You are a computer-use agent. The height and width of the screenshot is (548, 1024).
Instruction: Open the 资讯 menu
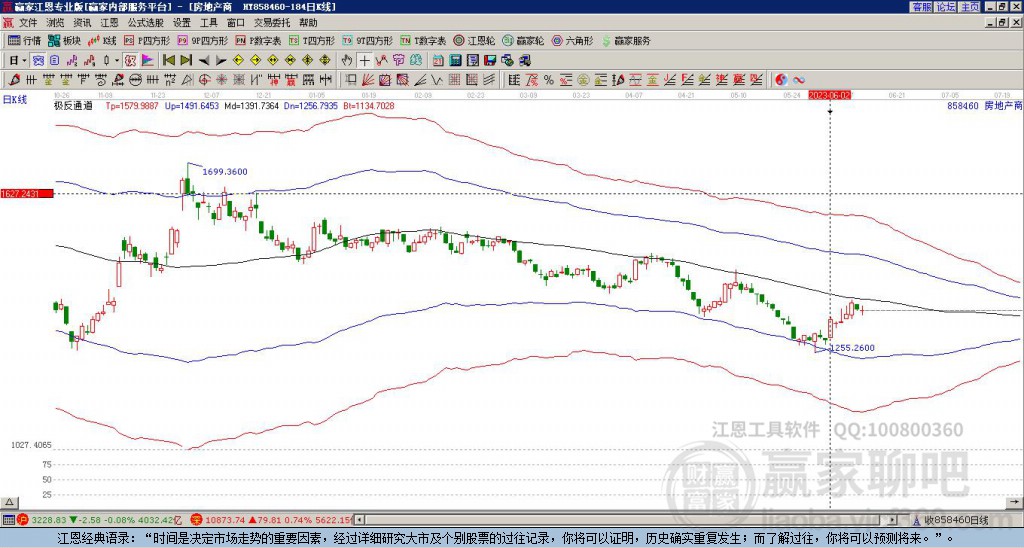pos(82,23)
